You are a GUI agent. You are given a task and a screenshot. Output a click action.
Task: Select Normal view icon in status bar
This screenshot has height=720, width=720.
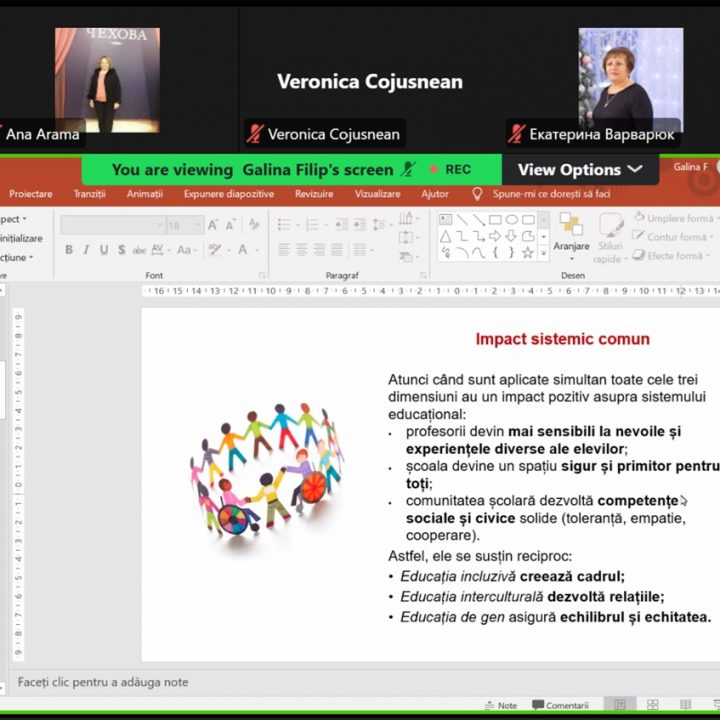pyautogui.click(x=621, y=705)
